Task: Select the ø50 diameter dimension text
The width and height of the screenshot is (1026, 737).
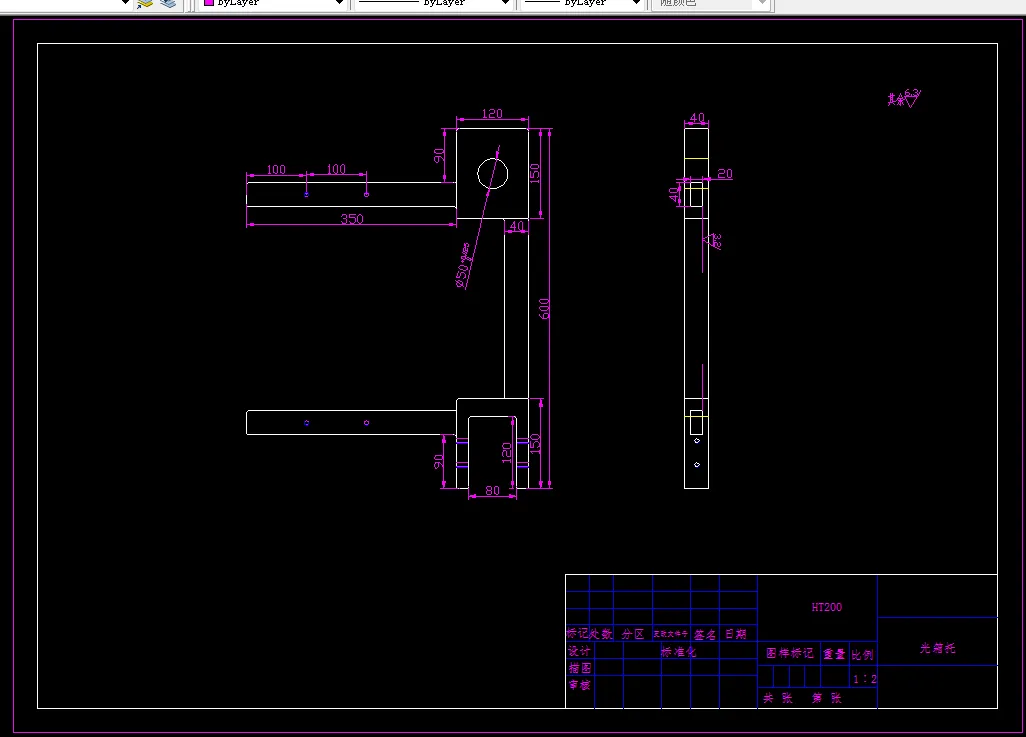Action: point(463,266)
